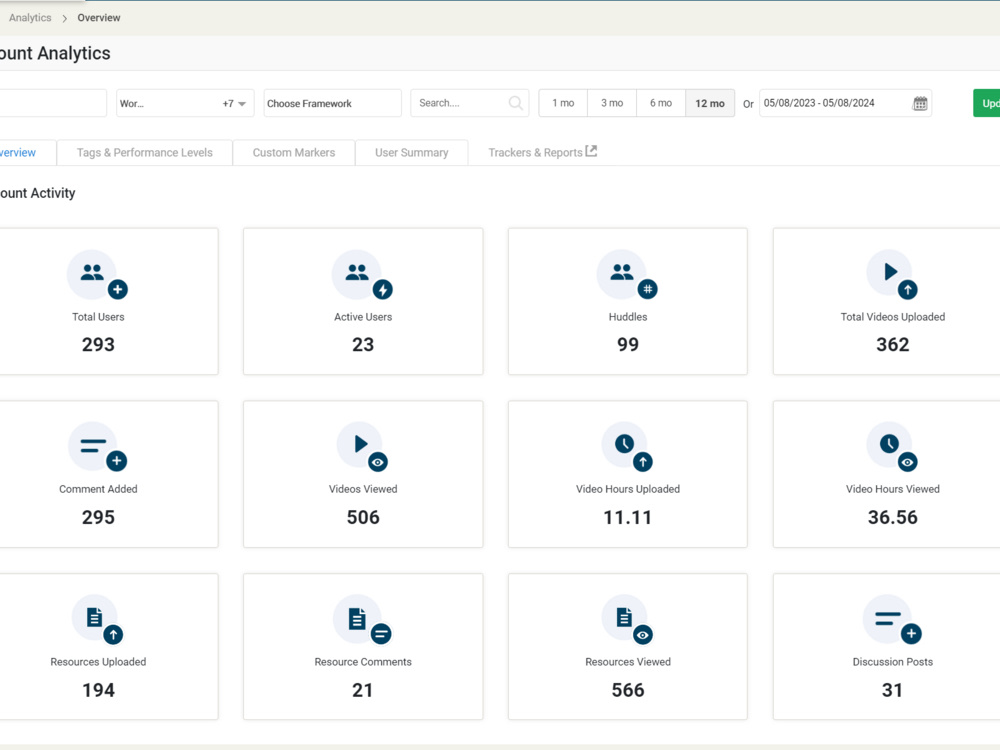Viewport: 1000px width, 750px height.
Task: Click the Comment Added value 295
Action: [98, 517]
